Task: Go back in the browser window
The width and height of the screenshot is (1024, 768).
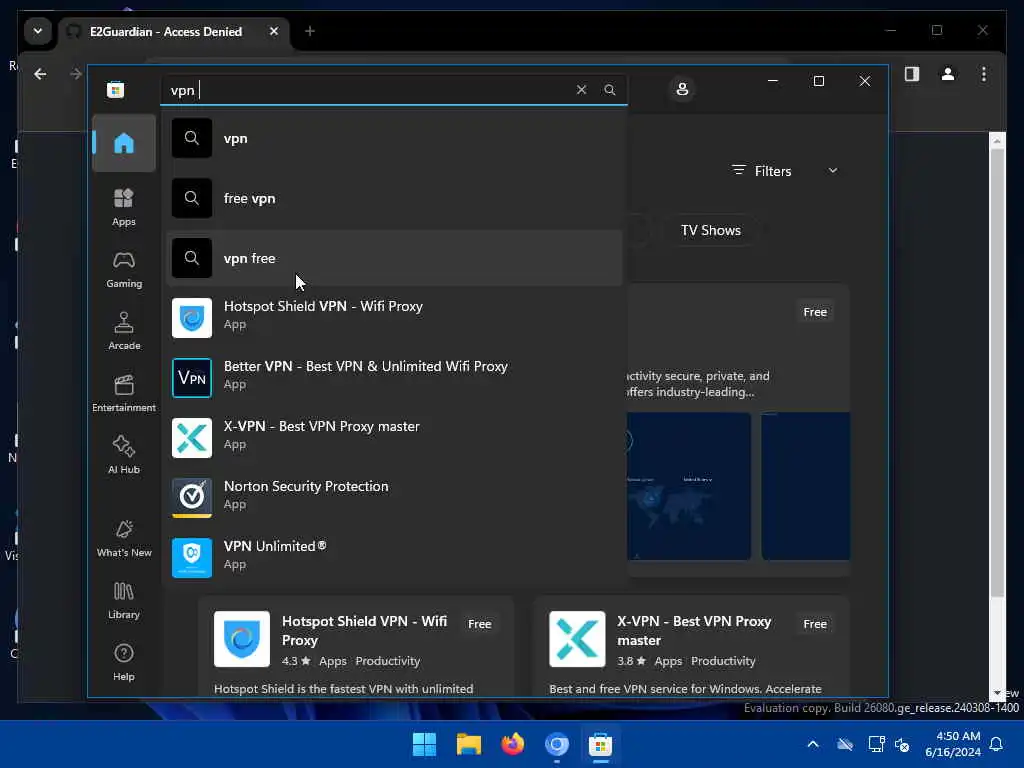Action: coord(40,74)
